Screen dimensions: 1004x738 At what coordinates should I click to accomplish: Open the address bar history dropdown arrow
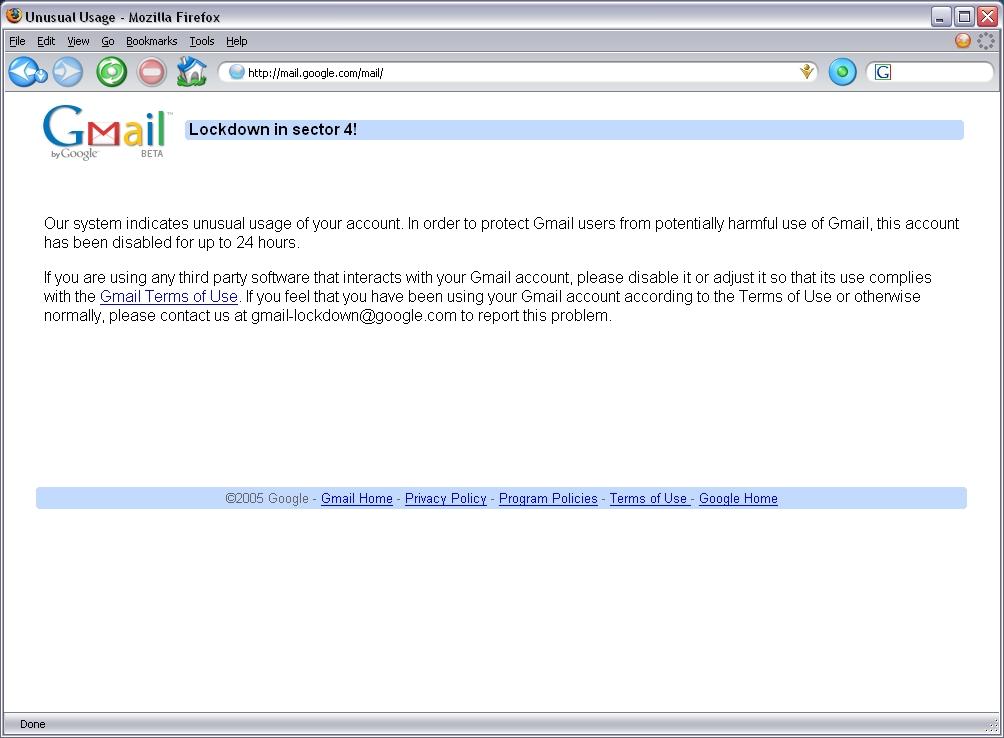coord(807,72)
